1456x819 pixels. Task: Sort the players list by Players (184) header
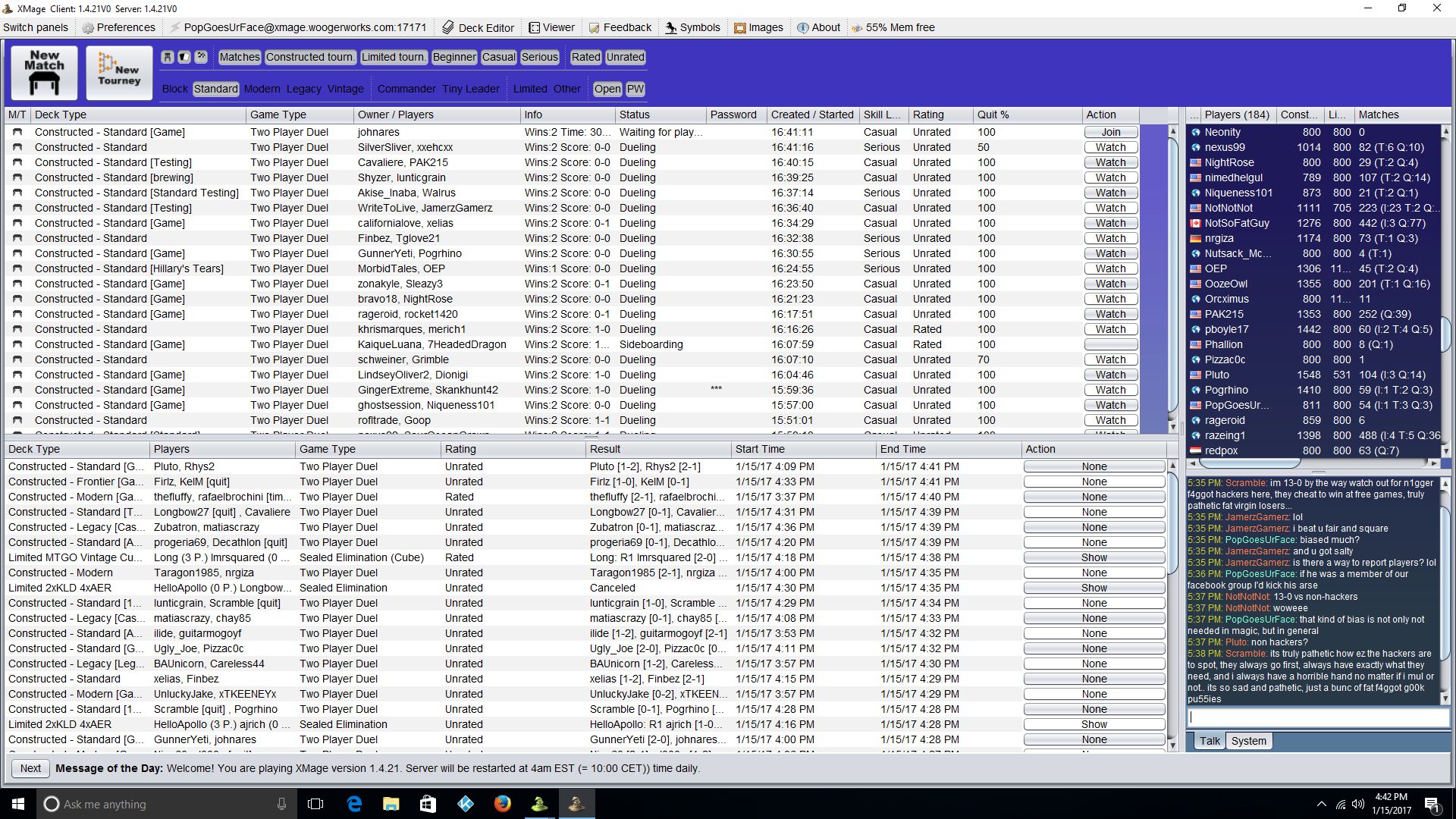click(x=1238, y=115)
